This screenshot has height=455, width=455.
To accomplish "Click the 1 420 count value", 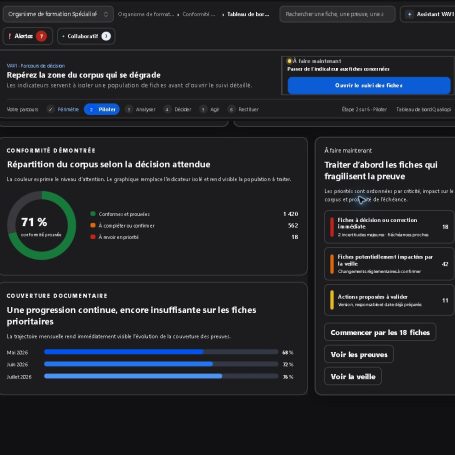I will [291, 214].
